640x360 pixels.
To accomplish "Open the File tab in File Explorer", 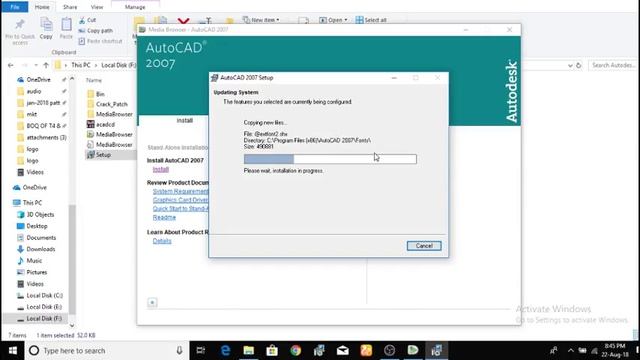I will point(15,7).
